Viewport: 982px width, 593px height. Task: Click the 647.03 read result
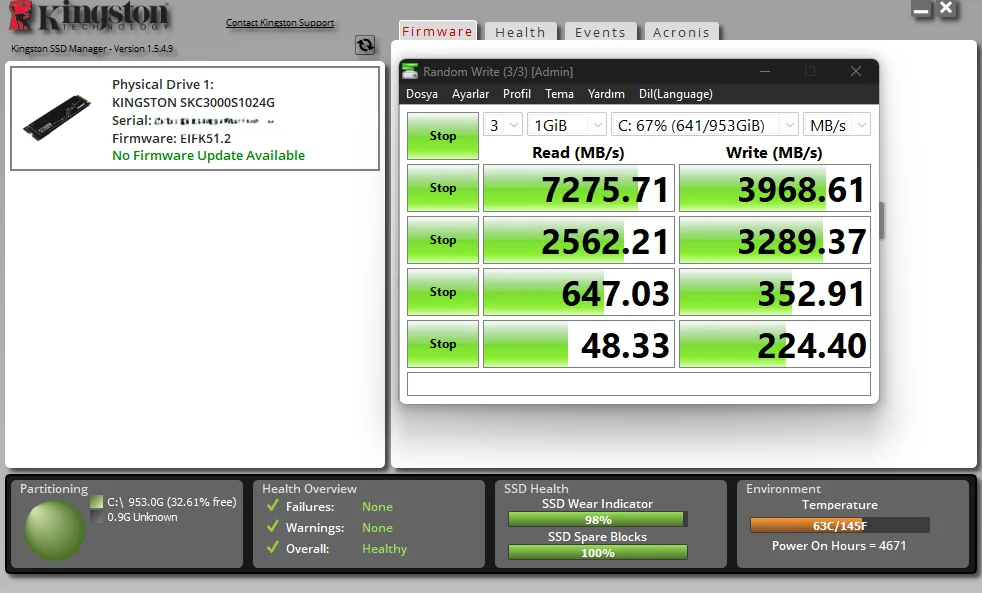(x=579, y=292)
